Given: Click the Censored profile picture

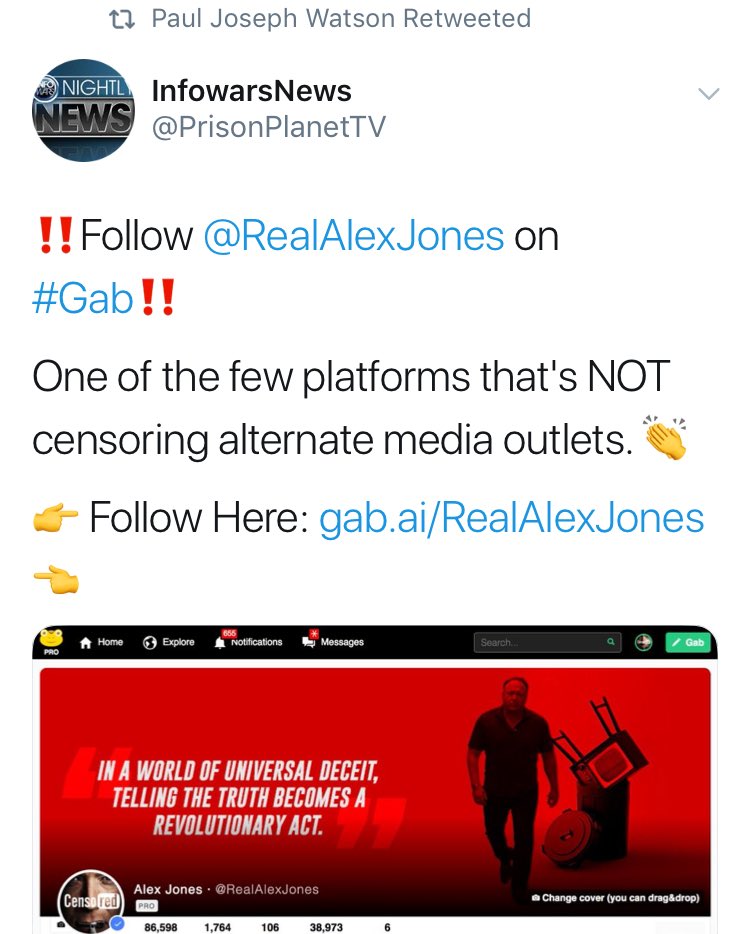Looking at the screenshot, I should tap(89, 901).
